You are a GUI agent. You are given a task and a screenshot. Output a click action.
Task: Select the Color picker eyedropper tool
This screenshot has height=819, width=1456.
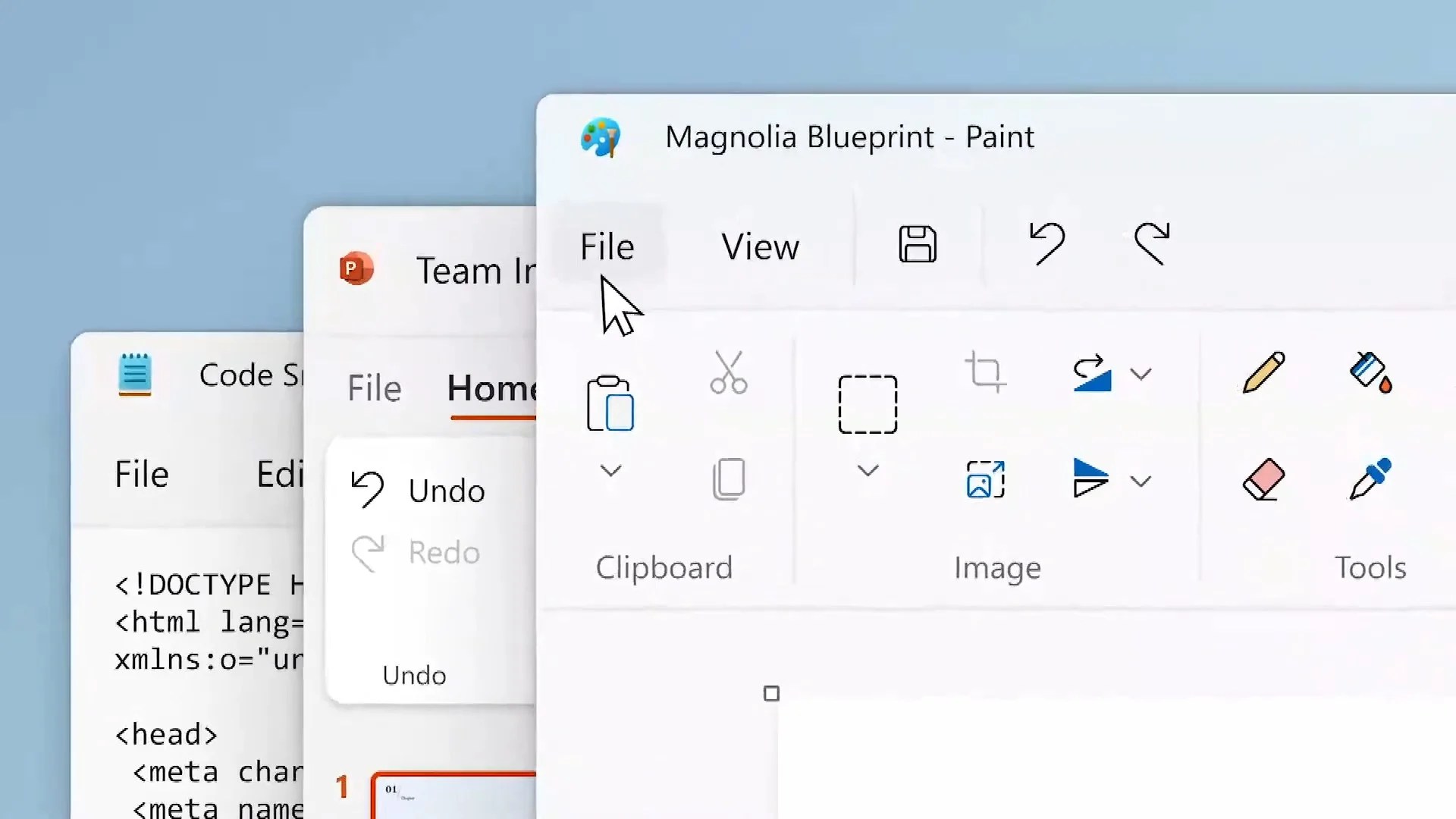click(1370, 479)
